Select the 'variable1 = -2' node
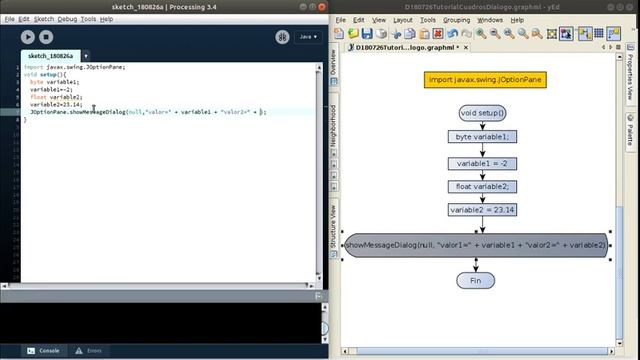The height and width of the screenshot is (360, 640). click(x=482, y=164)
